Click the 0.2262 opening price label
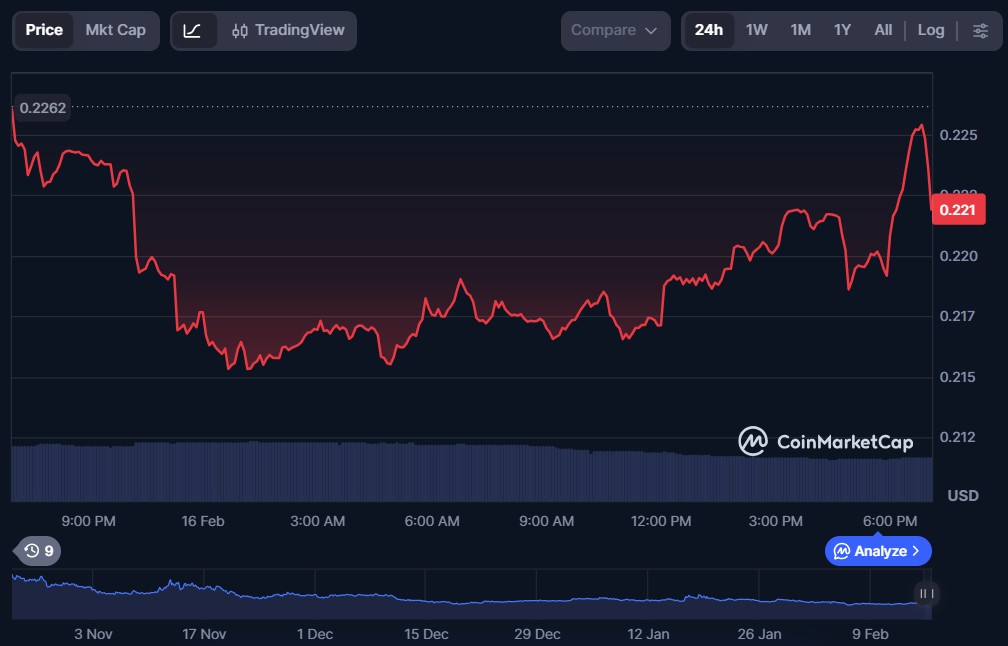1008x646 pixels. (42, 108)
